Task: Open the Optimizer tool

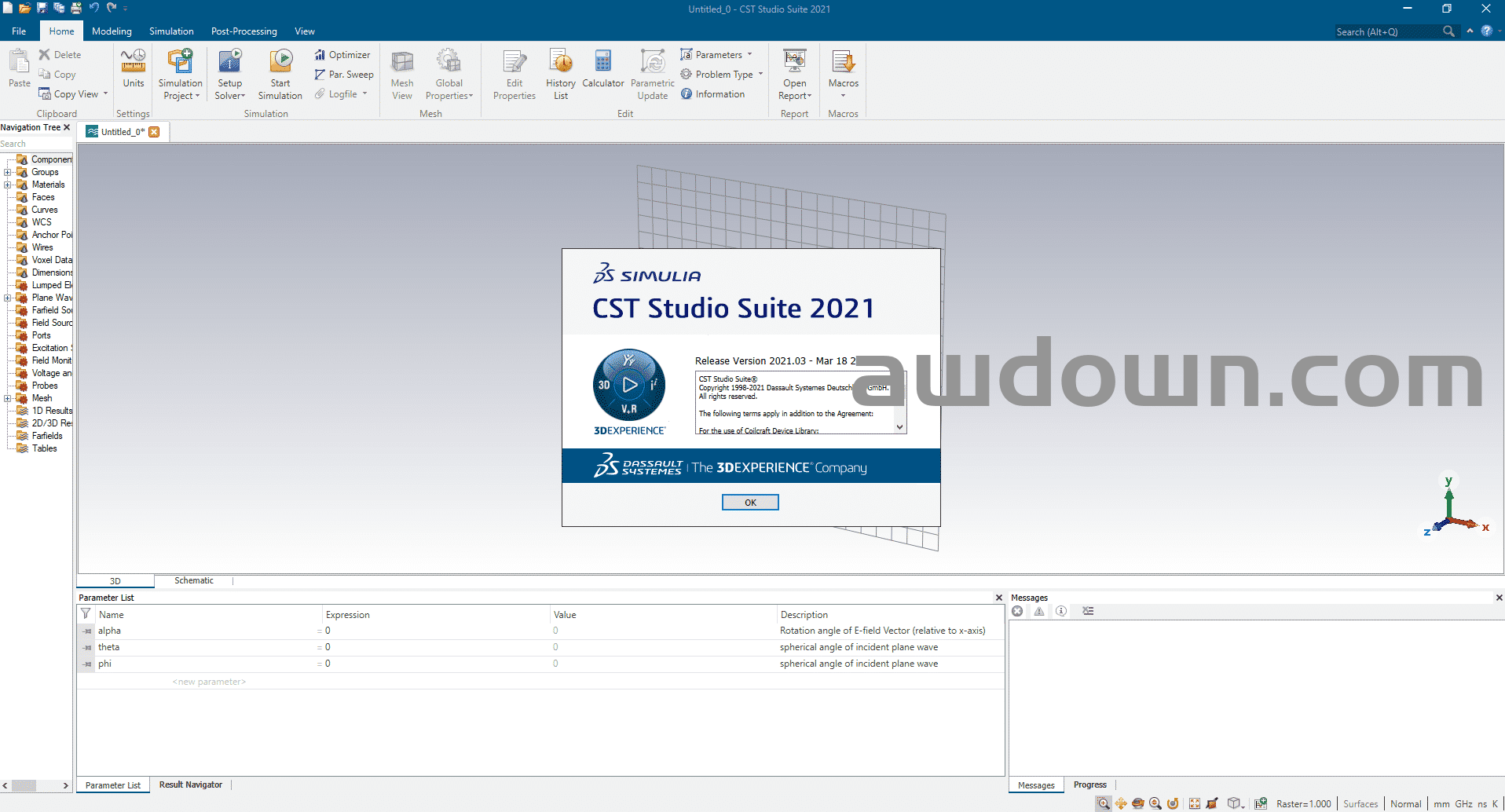Action: coord(342,55)
